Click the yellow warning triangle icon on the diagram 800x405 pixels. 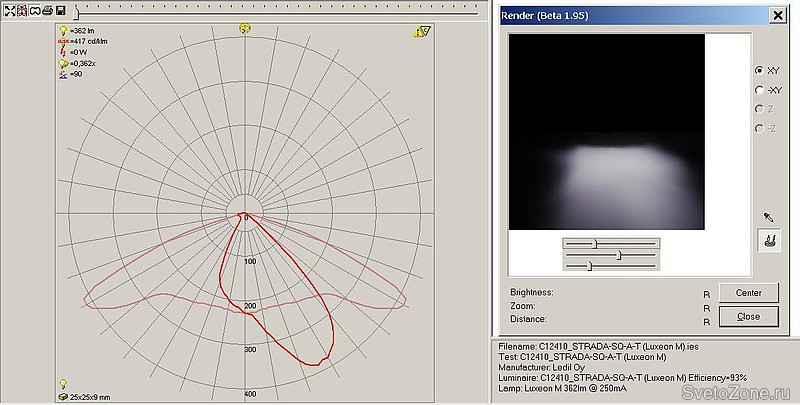[421, 32]
